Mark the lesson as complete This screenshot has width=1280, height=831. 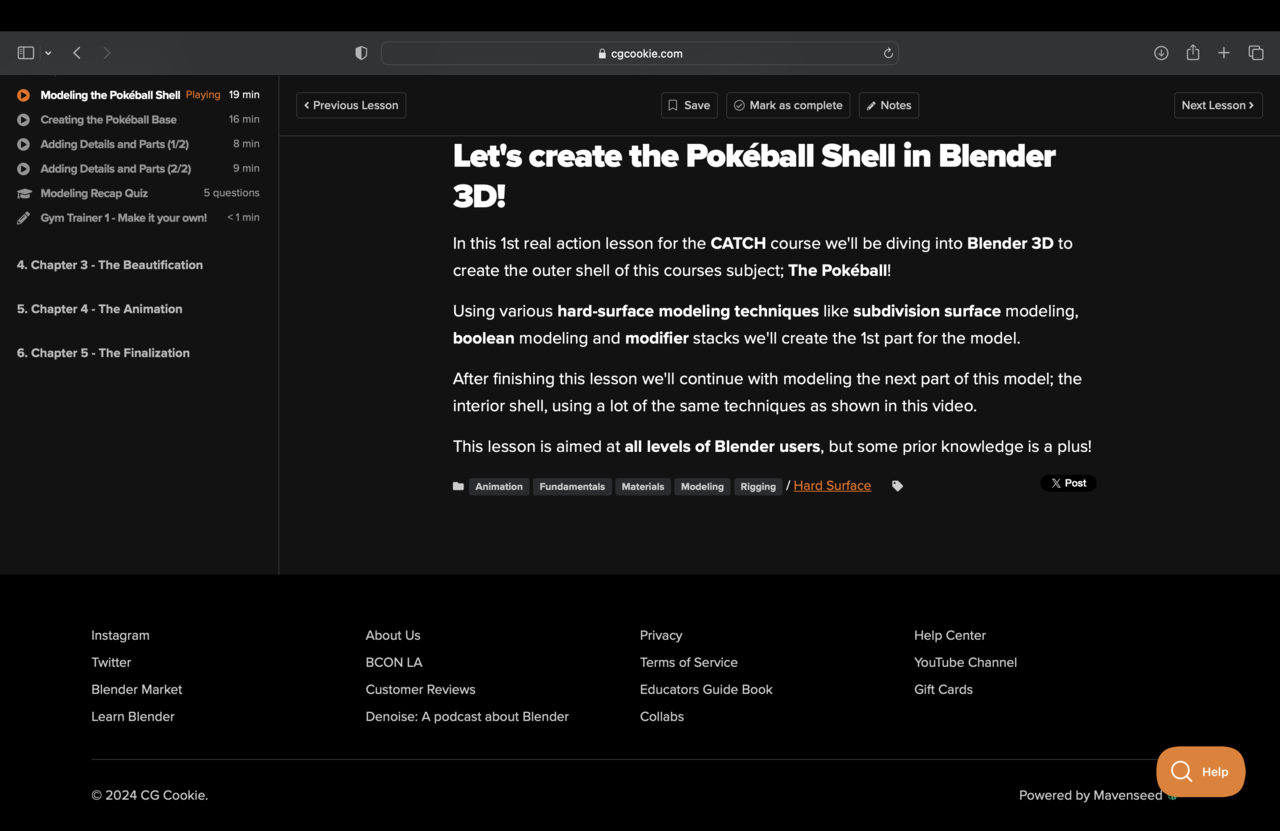[x=788, y=105]
